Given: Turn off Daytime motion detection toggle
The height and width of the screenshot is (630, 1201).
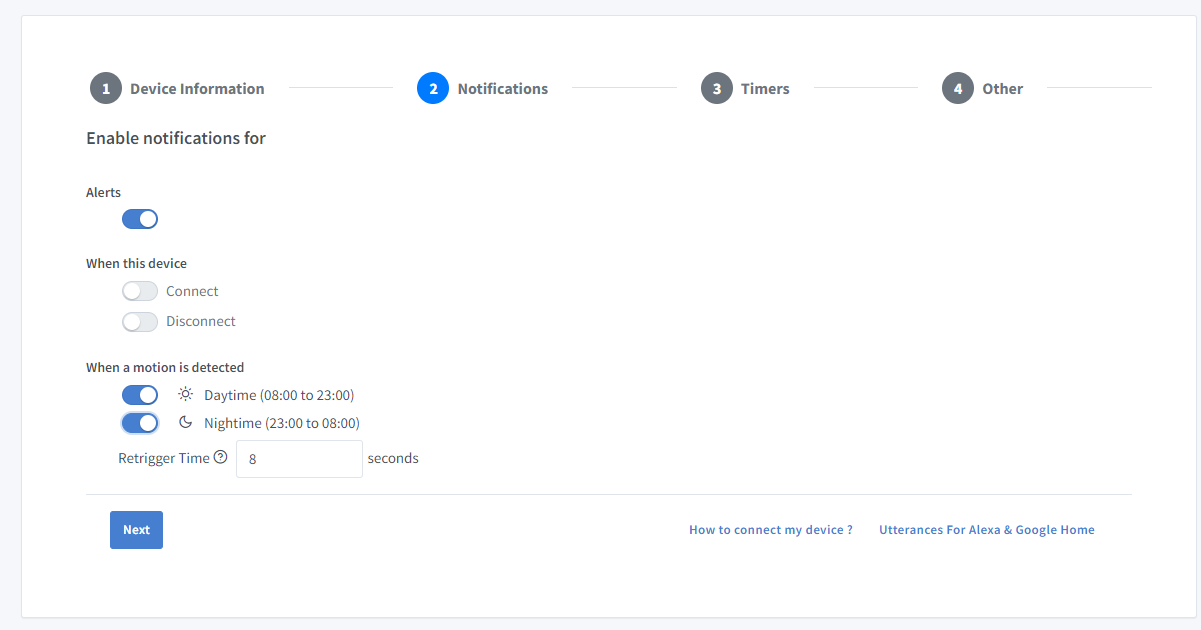Looking at the screenshot, I should (140, 395).
